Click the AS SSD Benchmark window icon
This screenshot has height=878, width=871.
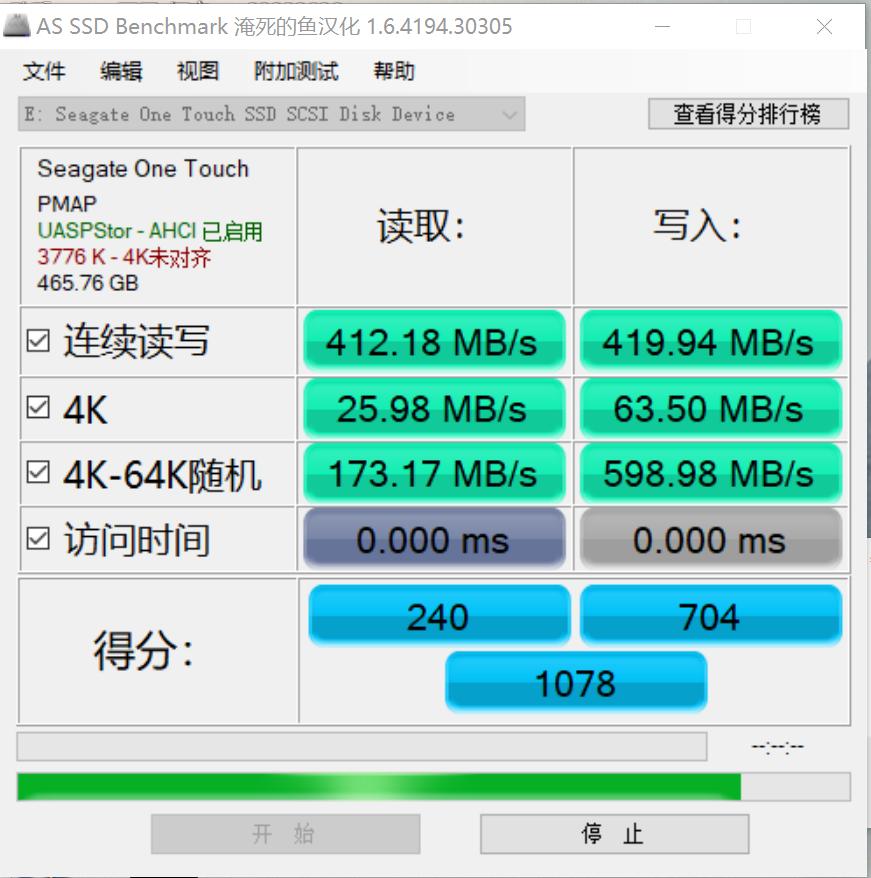coord(15,25)
